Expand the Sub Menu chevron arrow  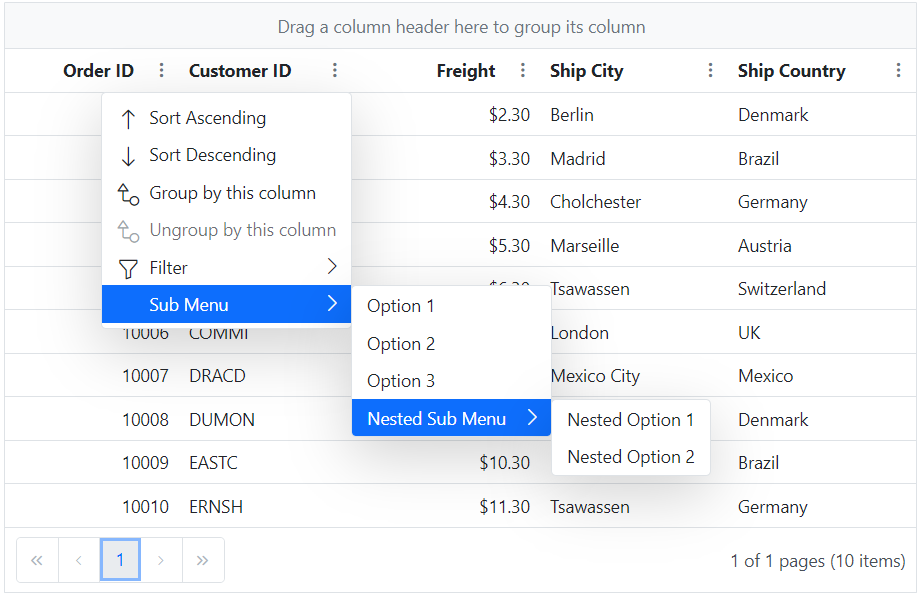(332, 303)
